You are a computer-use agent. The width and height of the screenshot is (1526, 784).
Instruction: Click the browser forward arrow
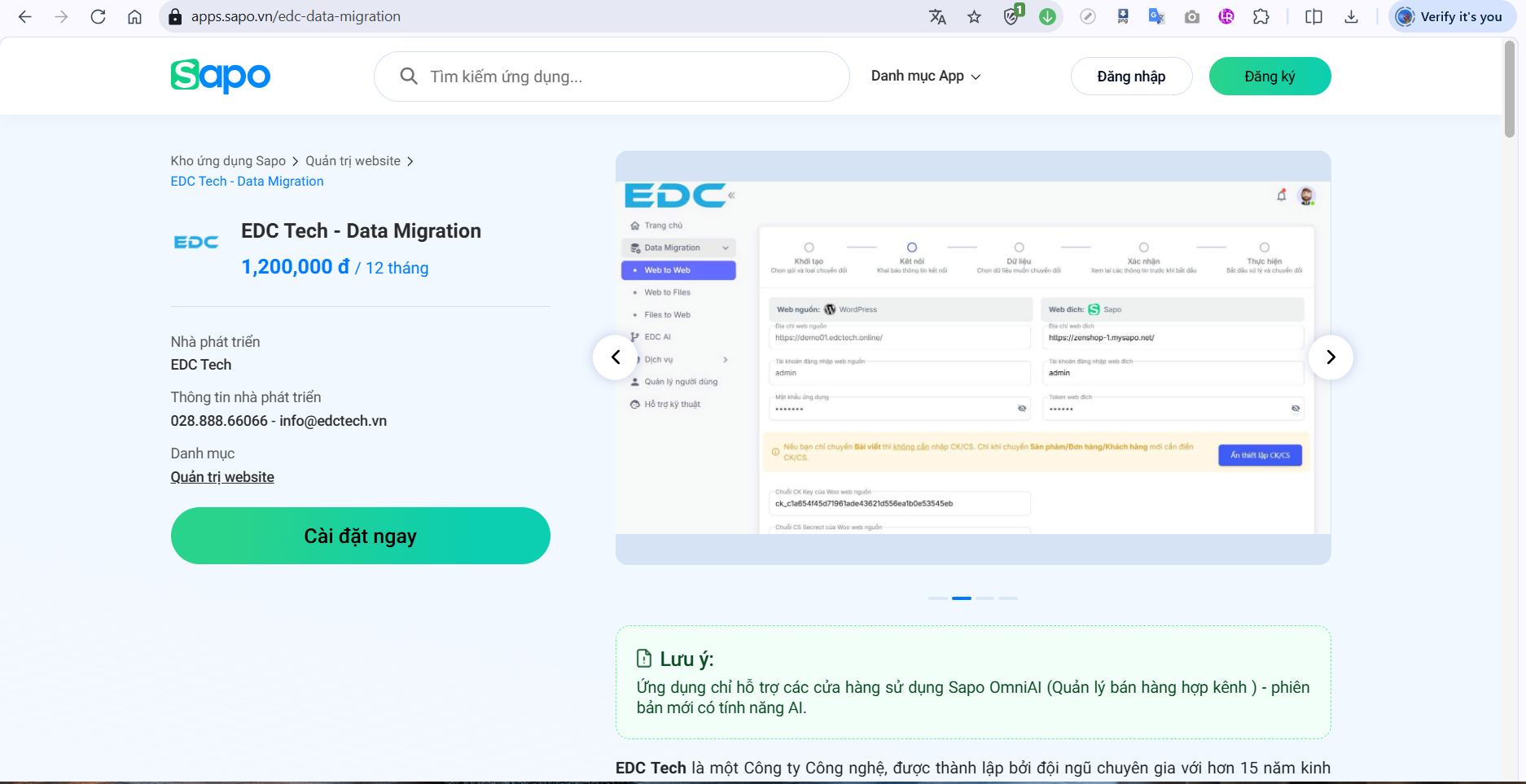62,16
